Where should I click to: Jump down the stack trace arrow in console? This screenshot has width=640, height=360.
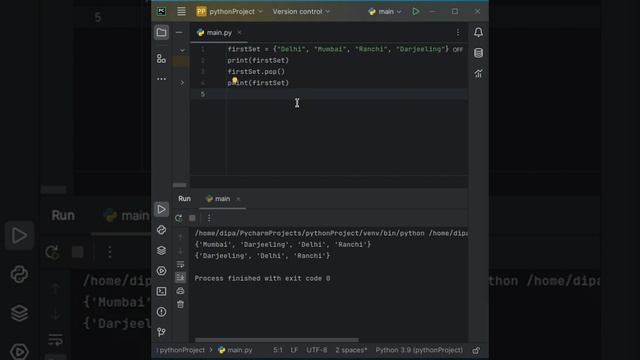[x=180, y=251]
